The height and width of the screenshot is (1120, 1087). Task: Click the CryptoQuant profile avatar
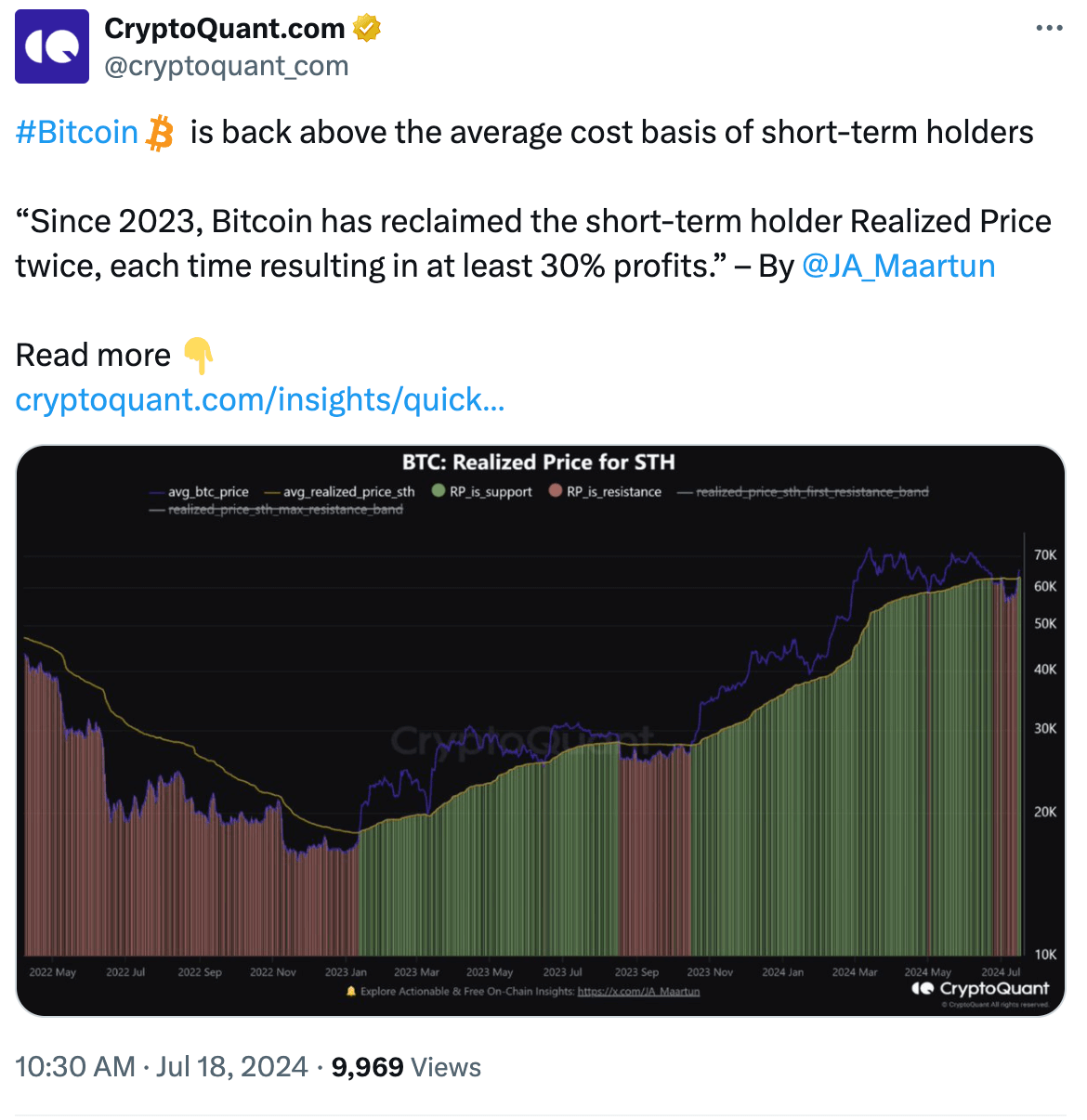52,46
